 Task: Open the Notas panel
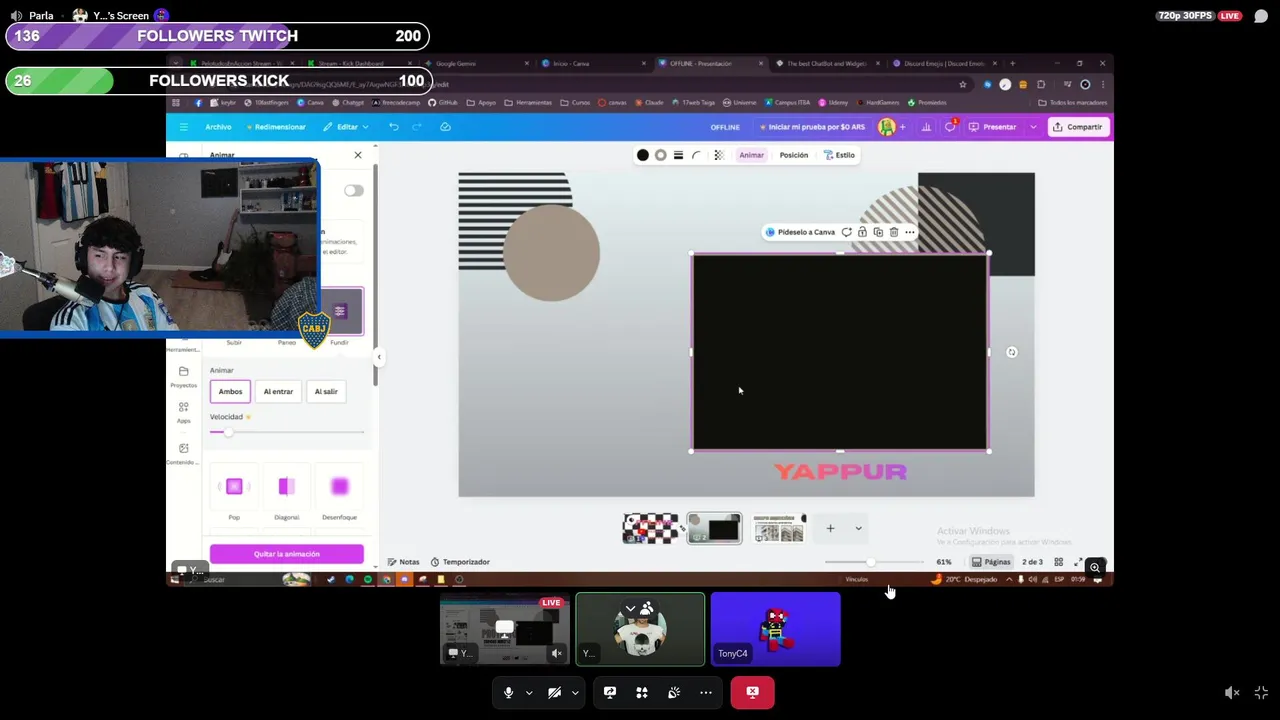pos(403,562)
